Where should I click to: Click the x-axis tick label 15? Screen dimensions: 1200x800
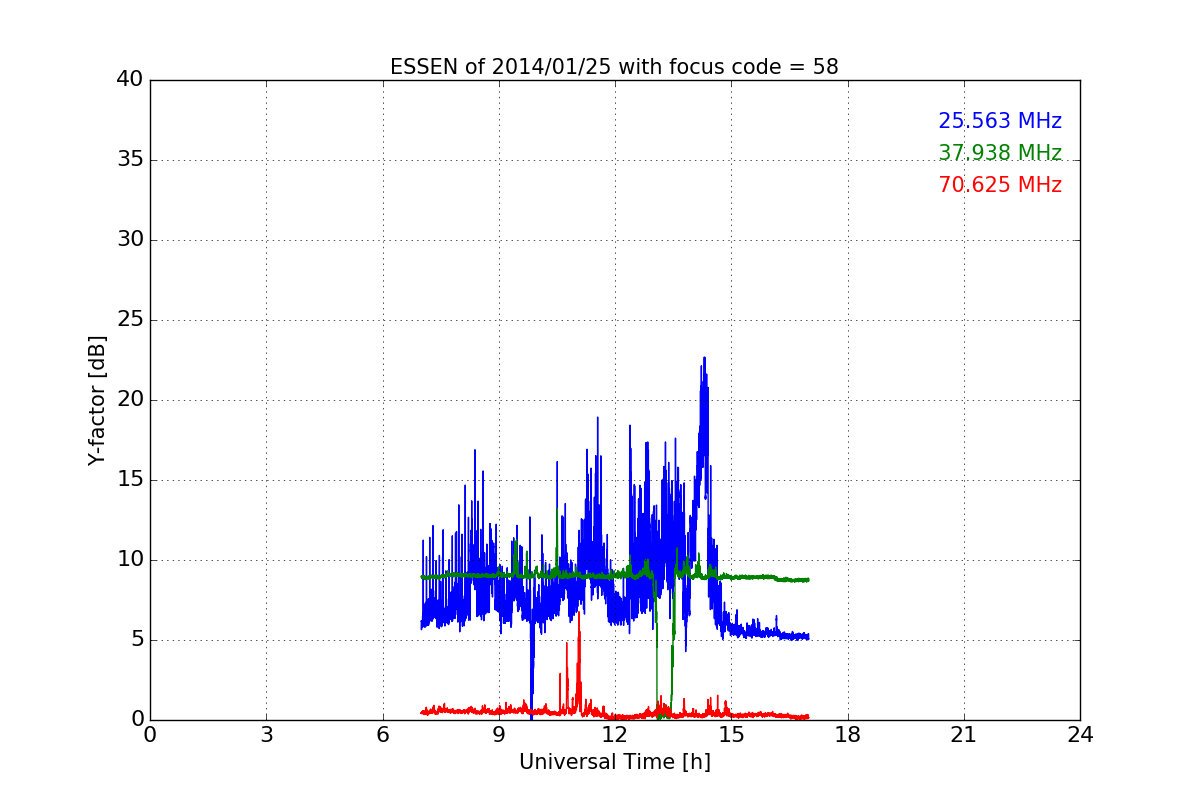(731, 734)
